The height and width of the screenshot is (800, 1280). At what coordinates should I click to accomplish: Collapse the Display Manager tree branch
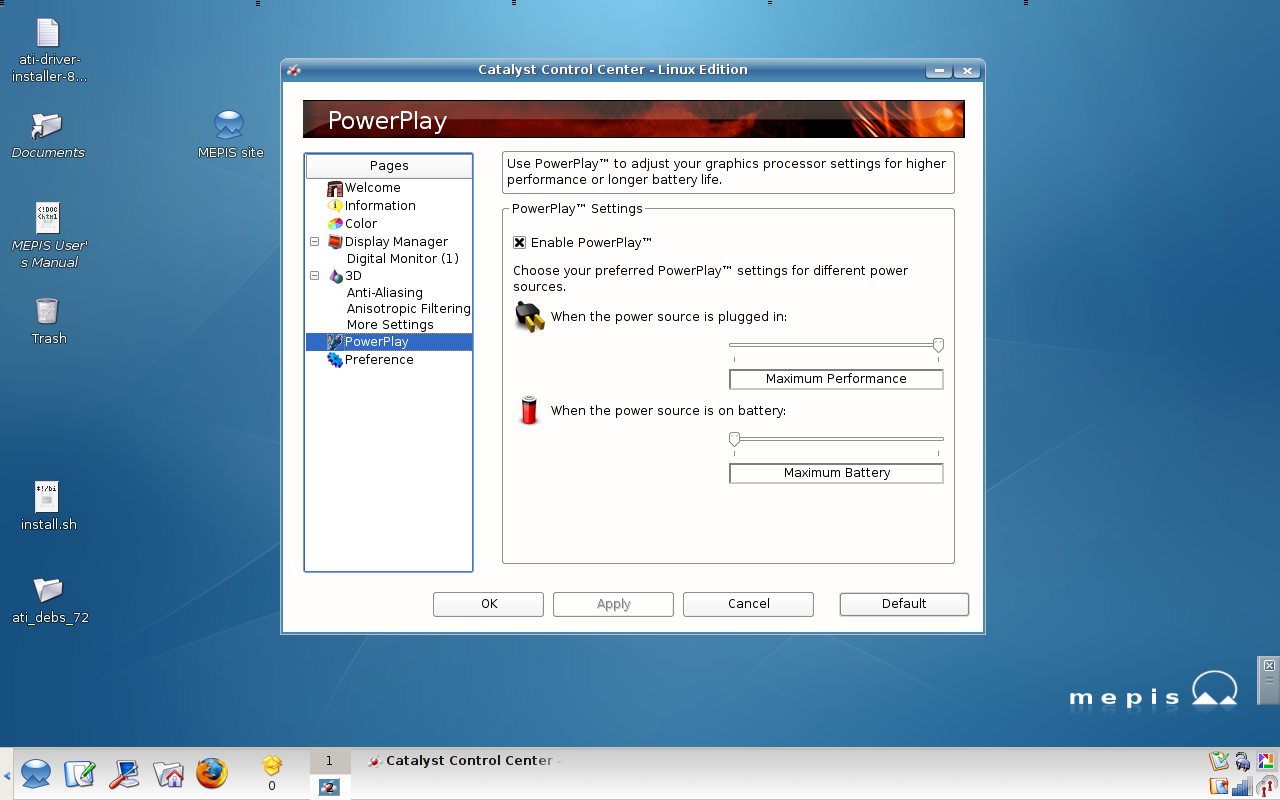tap(314, 242)
